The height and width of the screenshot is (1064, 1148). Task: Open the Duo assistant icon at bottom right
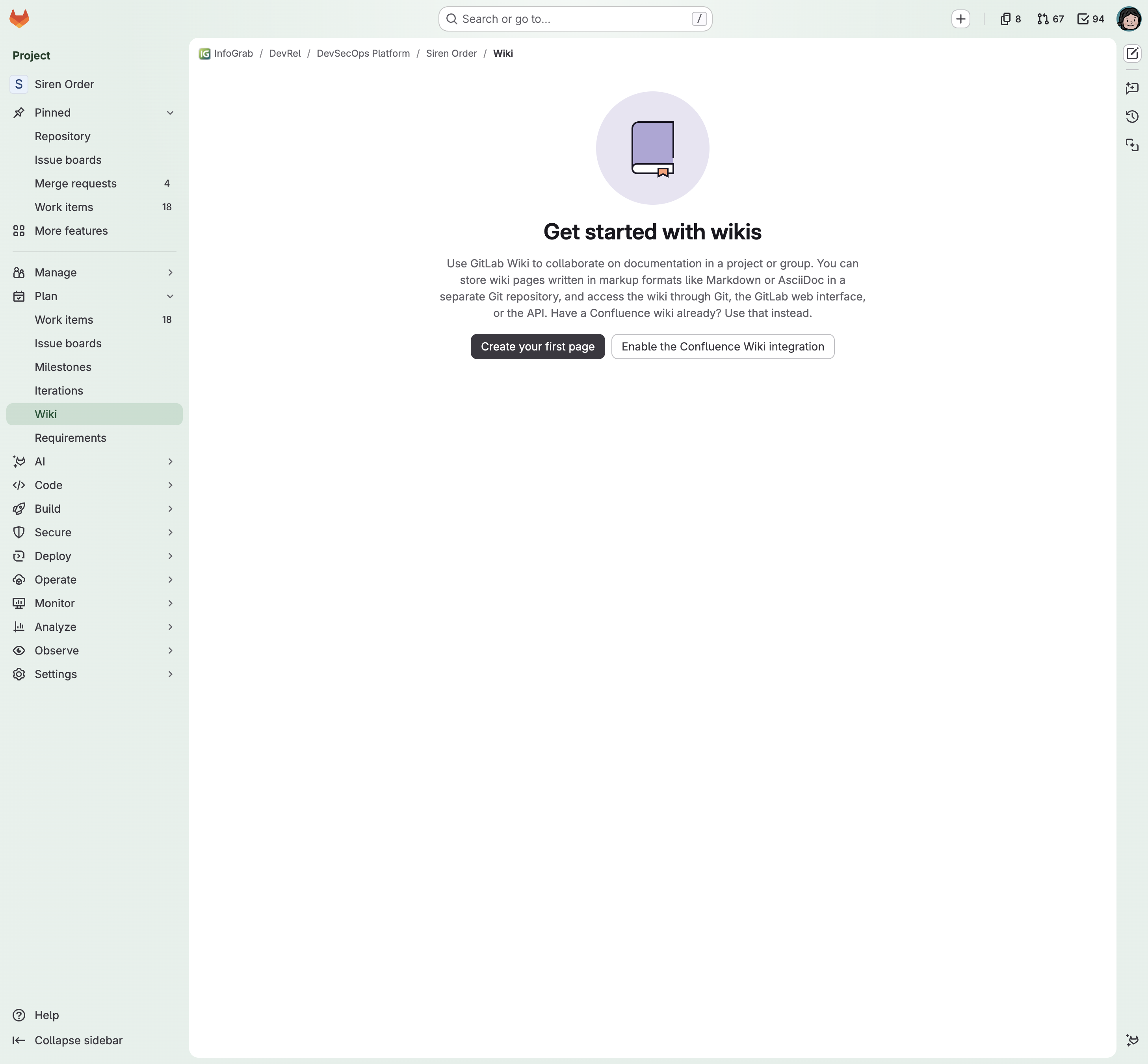coord(1132,1040)
